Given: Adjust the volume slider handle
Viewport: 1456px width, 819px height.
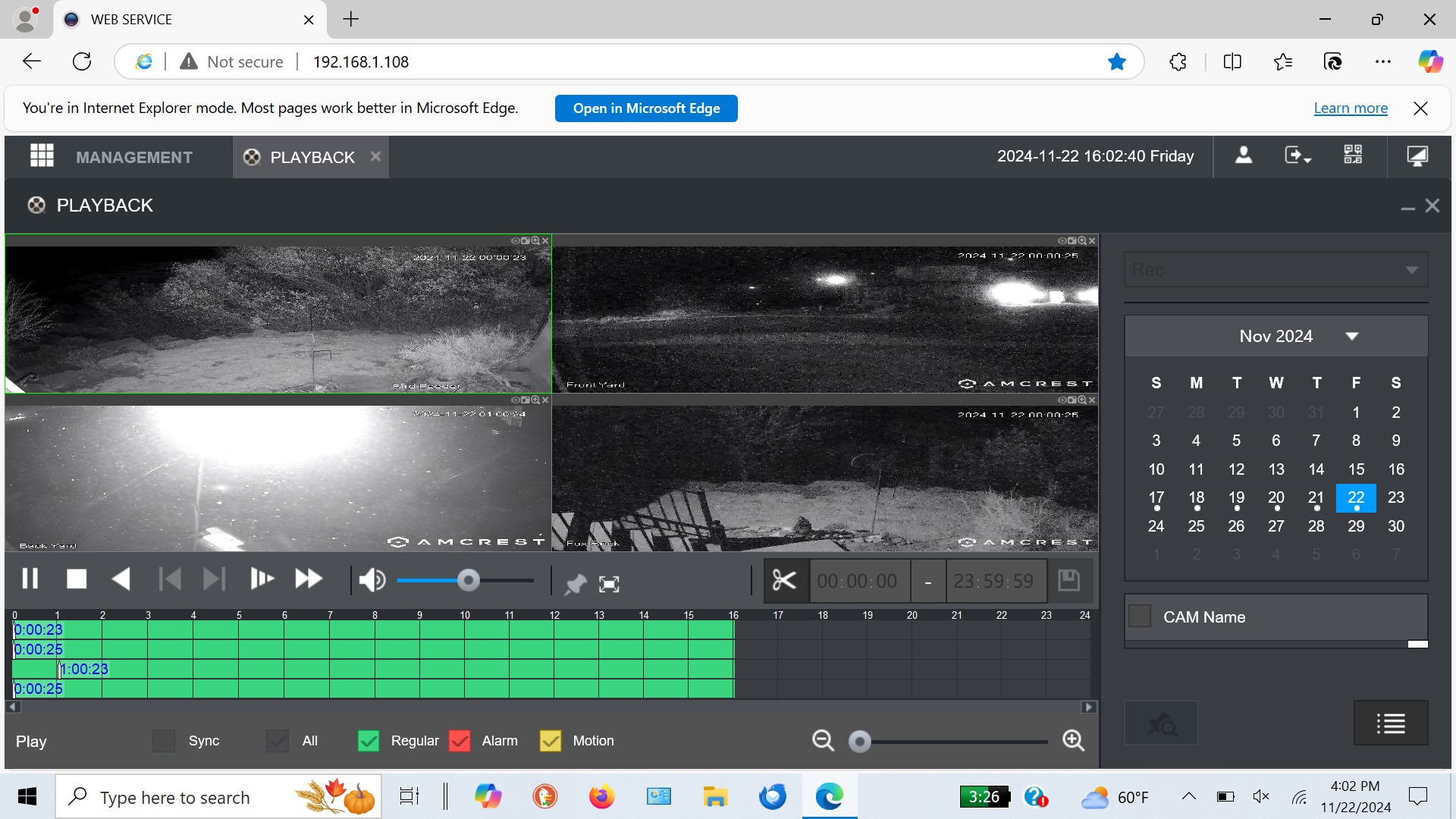Looking at the screenshot, I should pos(469,581).
